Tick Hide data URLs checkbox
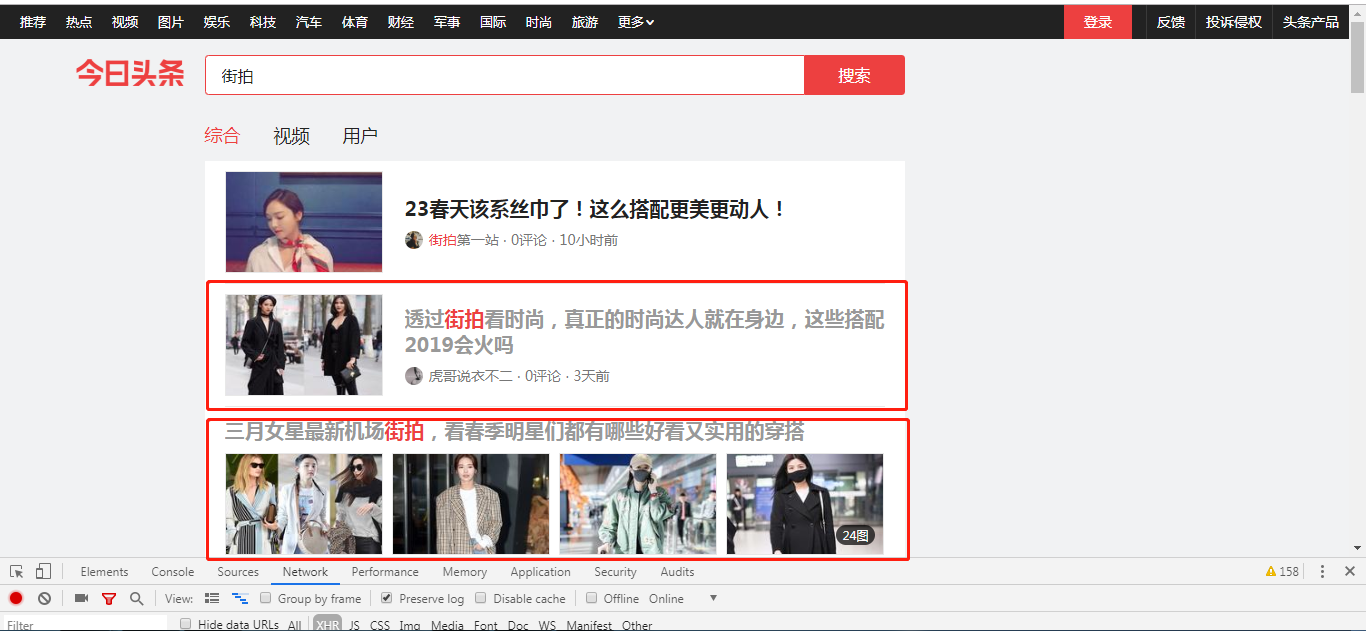The width and height of the screenshot is (1366, 631). (186, 624)
